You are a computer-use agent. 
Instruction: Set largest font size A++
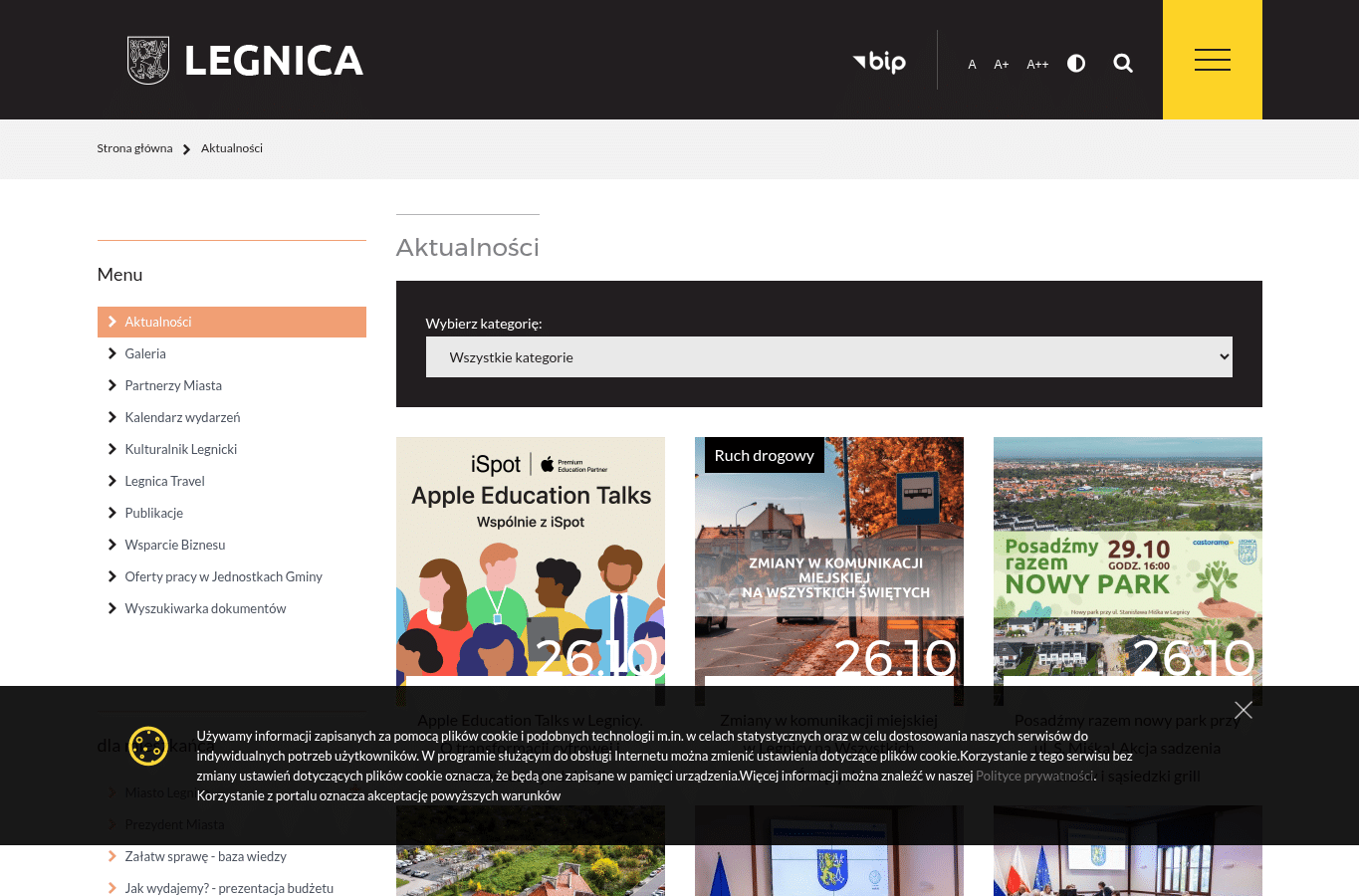point(1037,65)
